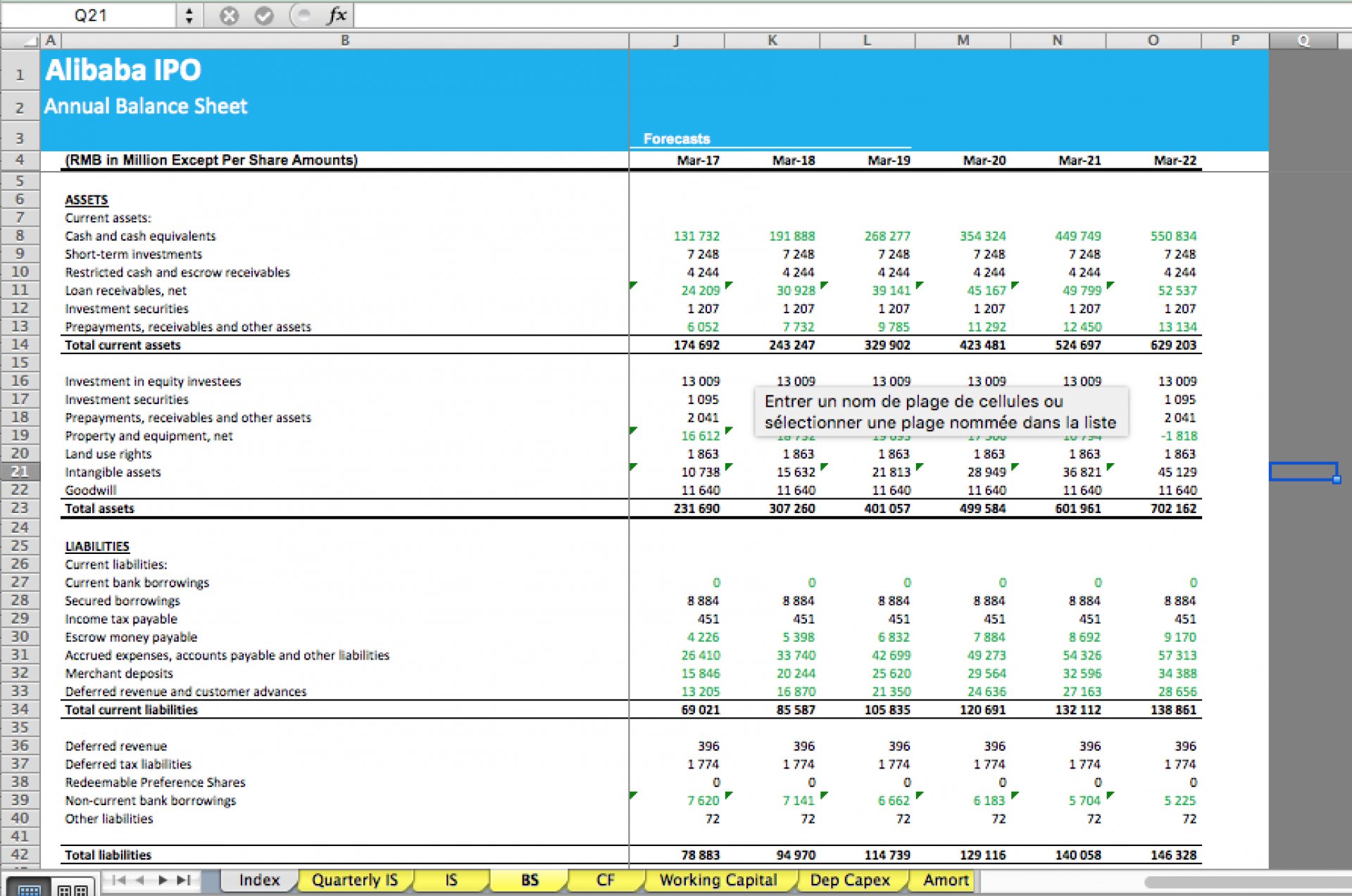Image resolution: width=1352 pixels, height=896 pixels.
Task: Click the formula bar input area
Action: 851,15
